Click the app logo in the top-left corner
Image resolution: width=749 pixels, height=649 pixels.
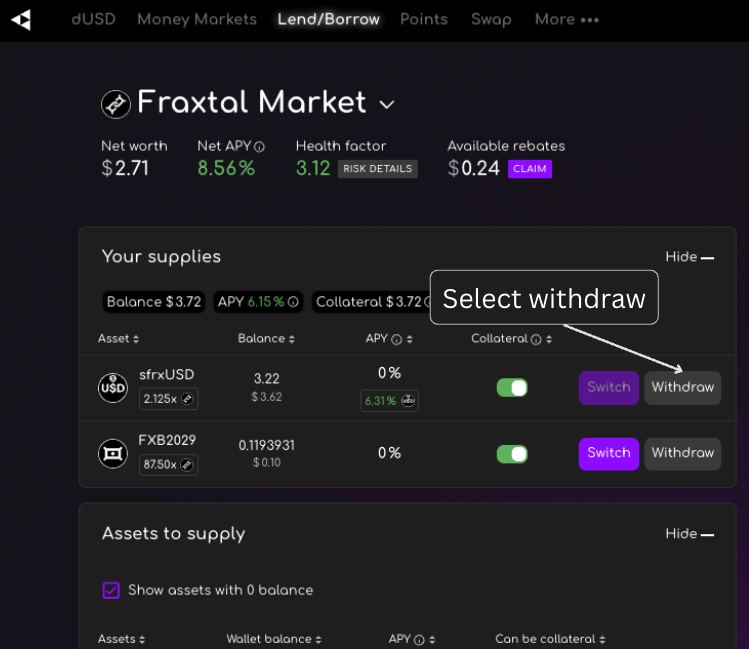21,19
